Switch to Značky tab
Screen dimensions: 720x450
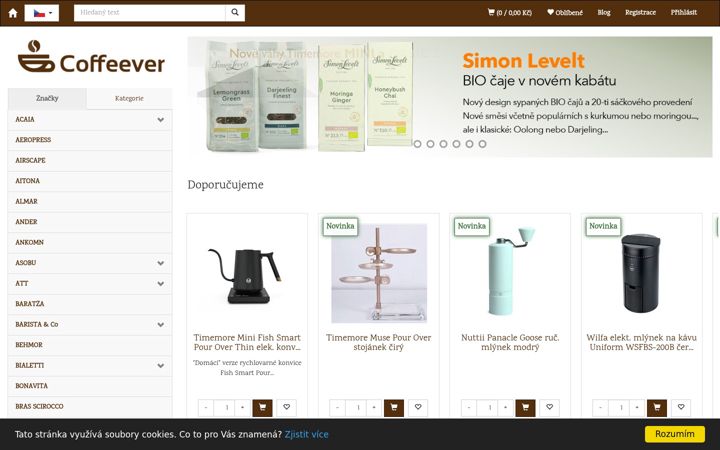[47, 98]
